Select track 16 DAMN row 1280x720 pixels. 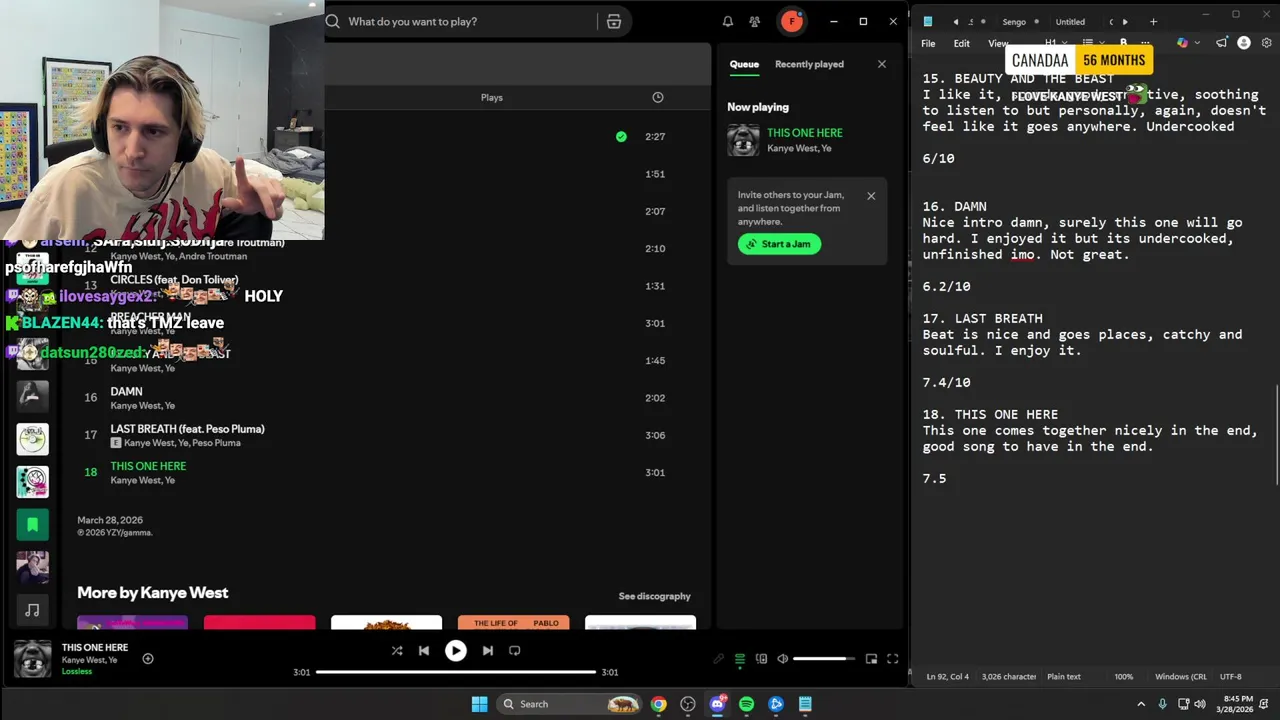point(385,398)
